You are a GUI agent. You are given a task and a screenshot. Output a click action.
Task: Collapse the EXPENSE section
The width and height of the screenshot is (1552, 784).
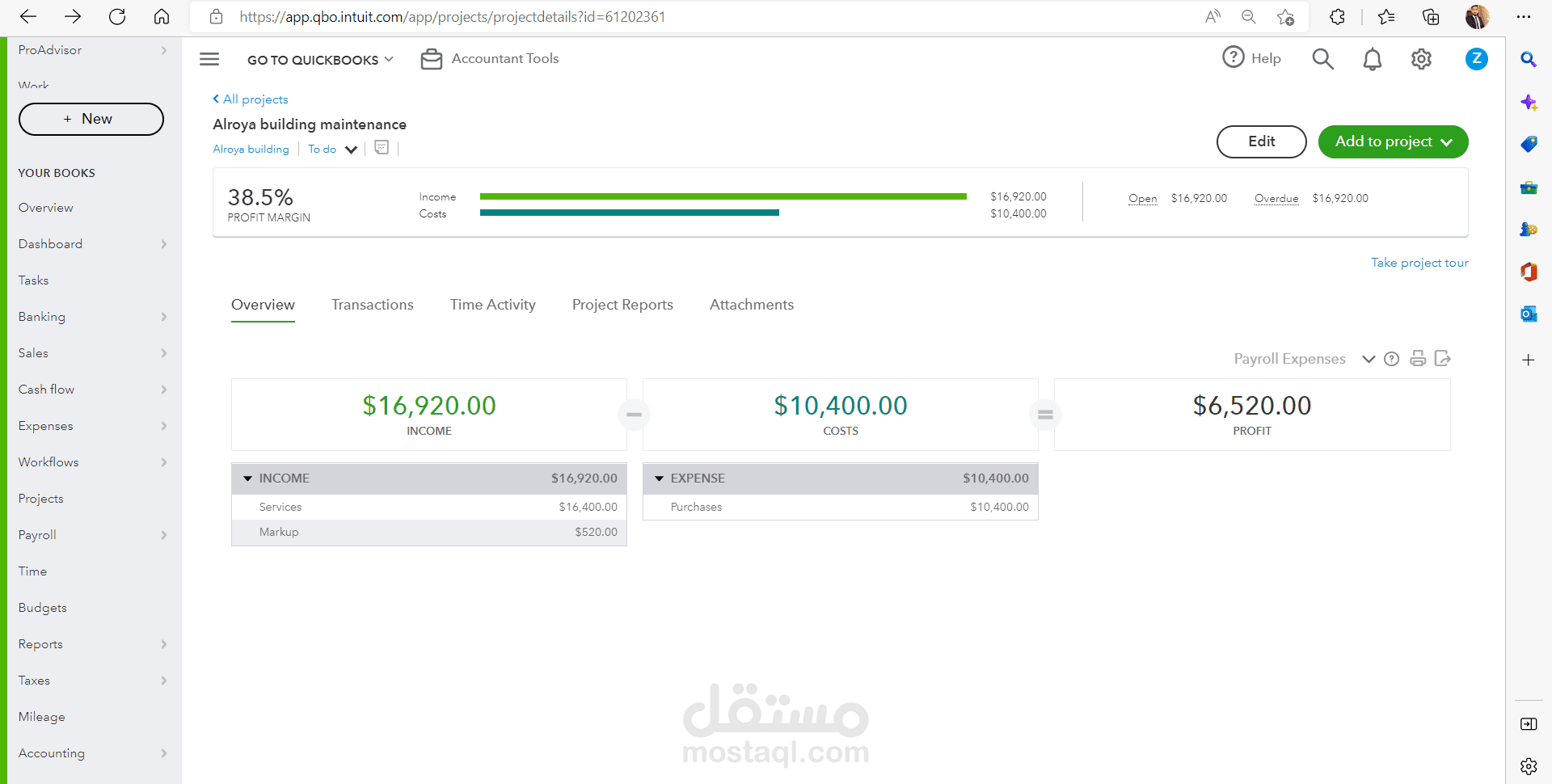(660, 478)
